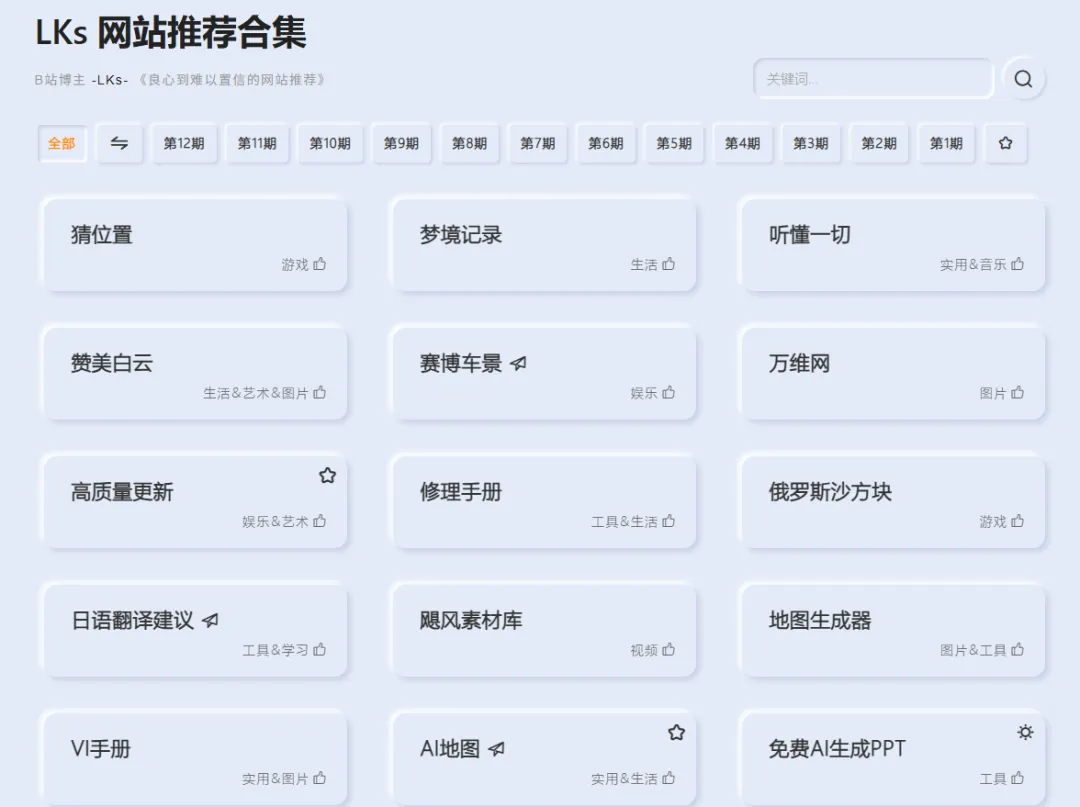Open the 赛博车景 website card
This screenshot has height=807, width=1080.
[544, 374]
